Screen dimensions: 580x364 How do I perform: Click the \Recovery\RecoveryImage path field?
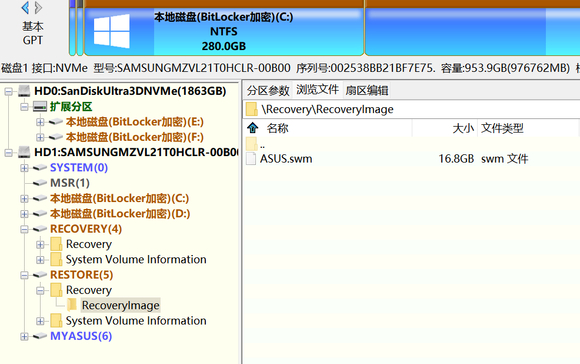(412, 109)
